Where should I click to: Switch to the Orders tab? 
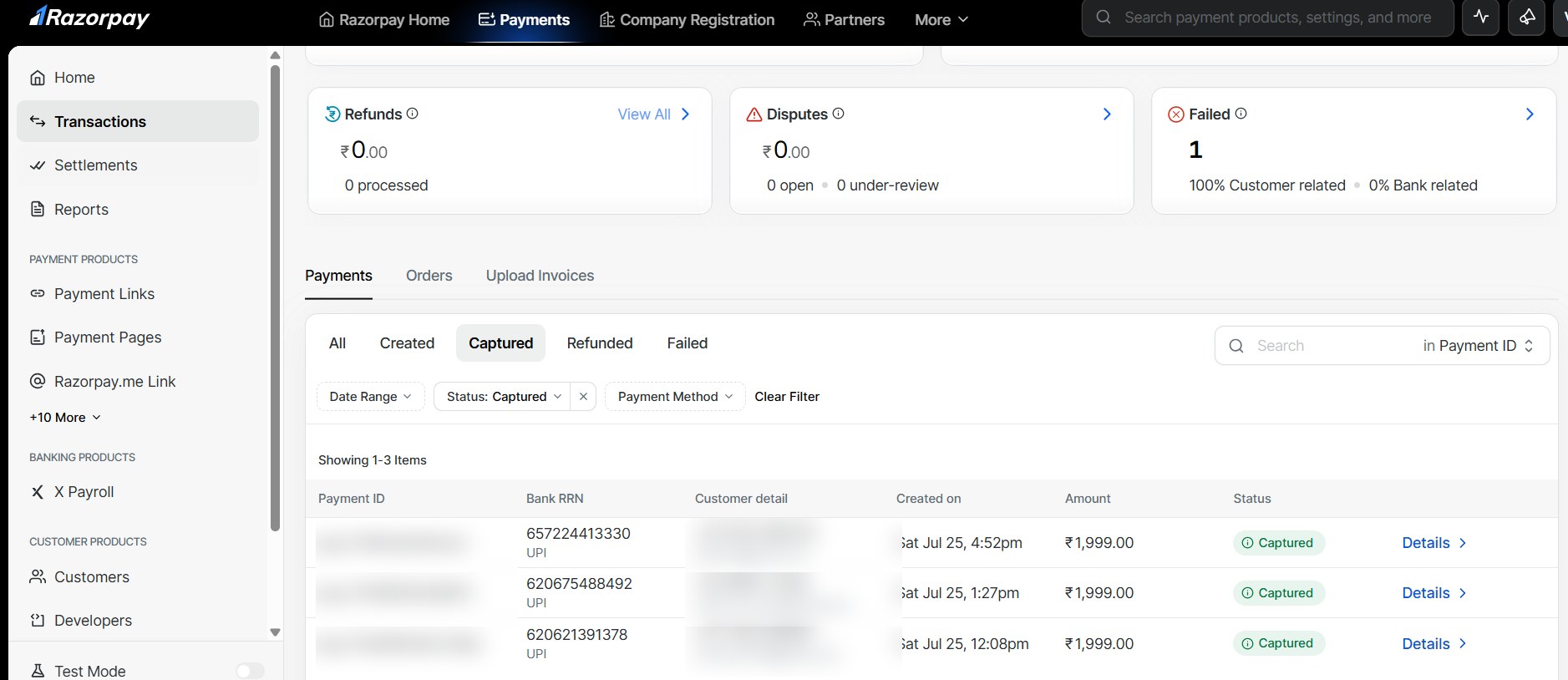click(429, 276)
